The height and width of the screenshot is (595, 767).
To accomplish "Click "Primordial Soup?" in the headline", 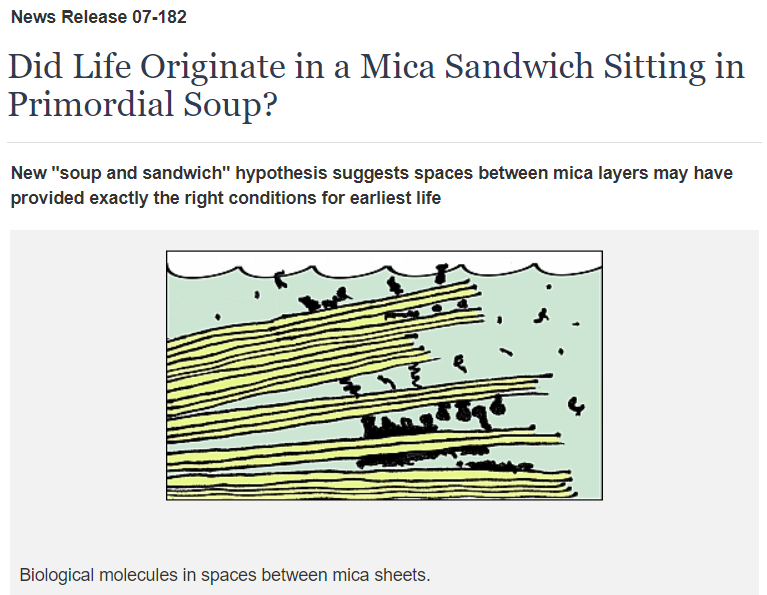I will pos(143,104).
